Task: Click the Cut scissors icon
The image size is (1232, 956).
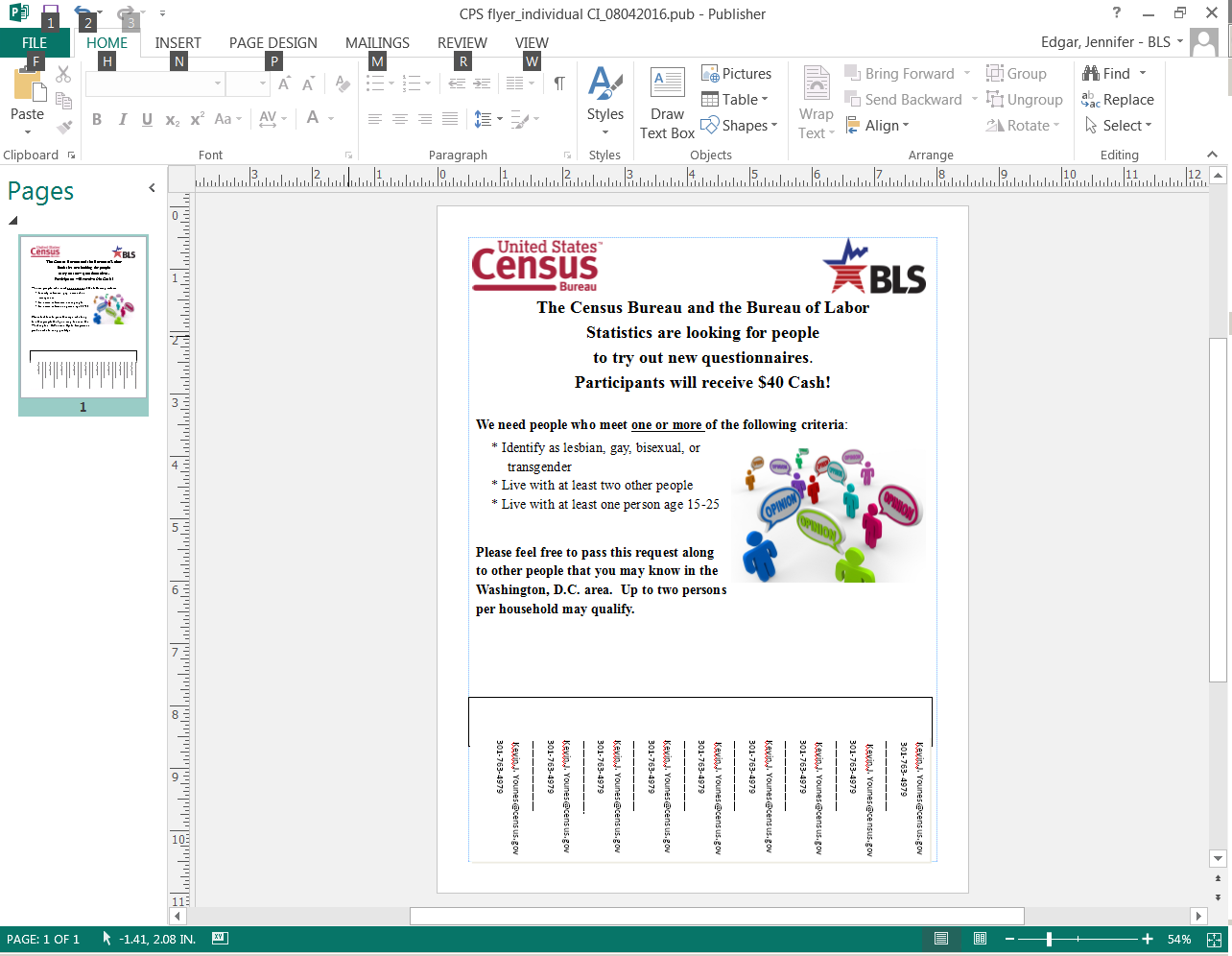Action: click(63, 74)
